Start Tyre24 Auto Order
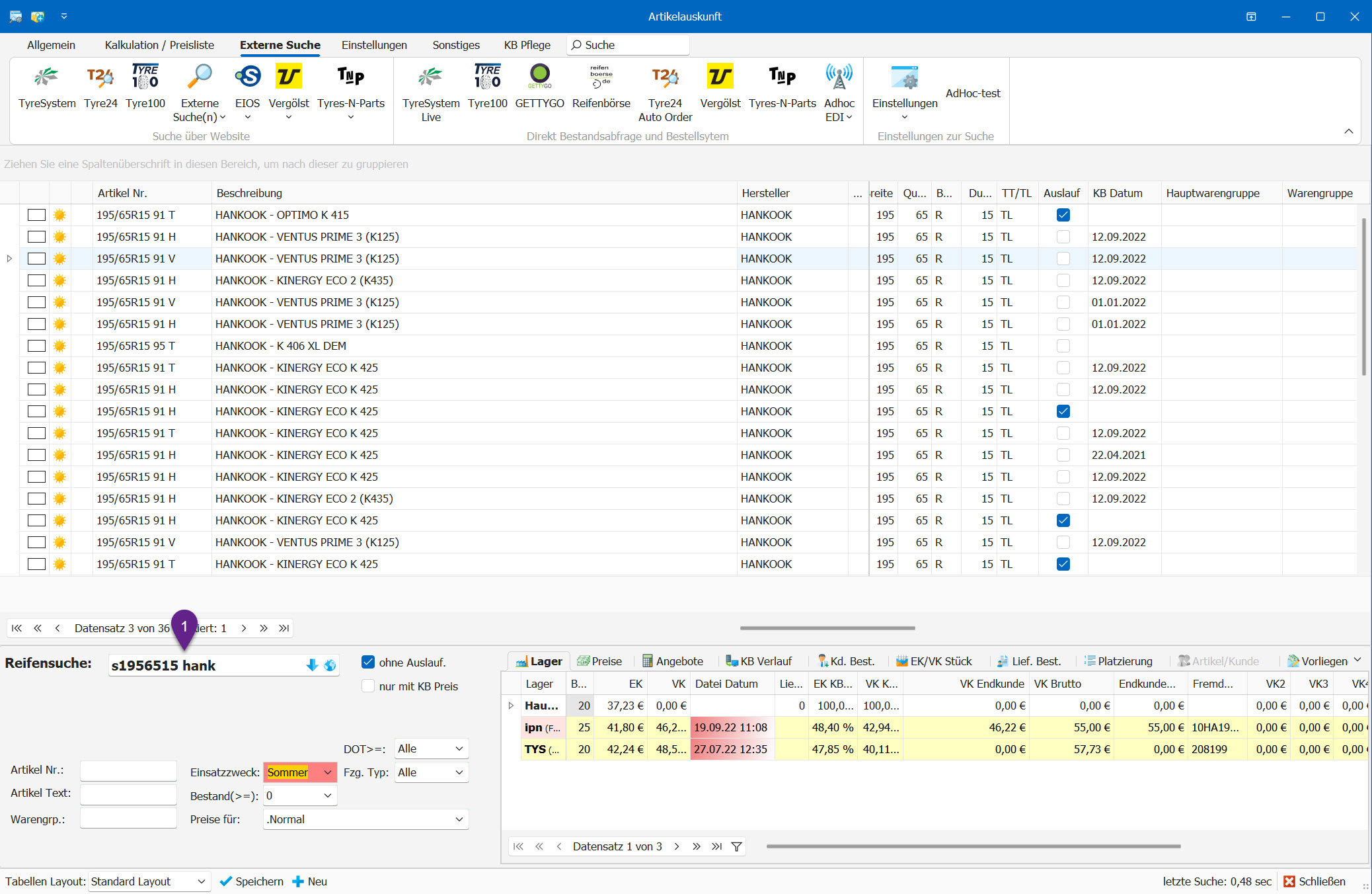Viewport: 1372px width, 894px height. (x=665, y=93)
